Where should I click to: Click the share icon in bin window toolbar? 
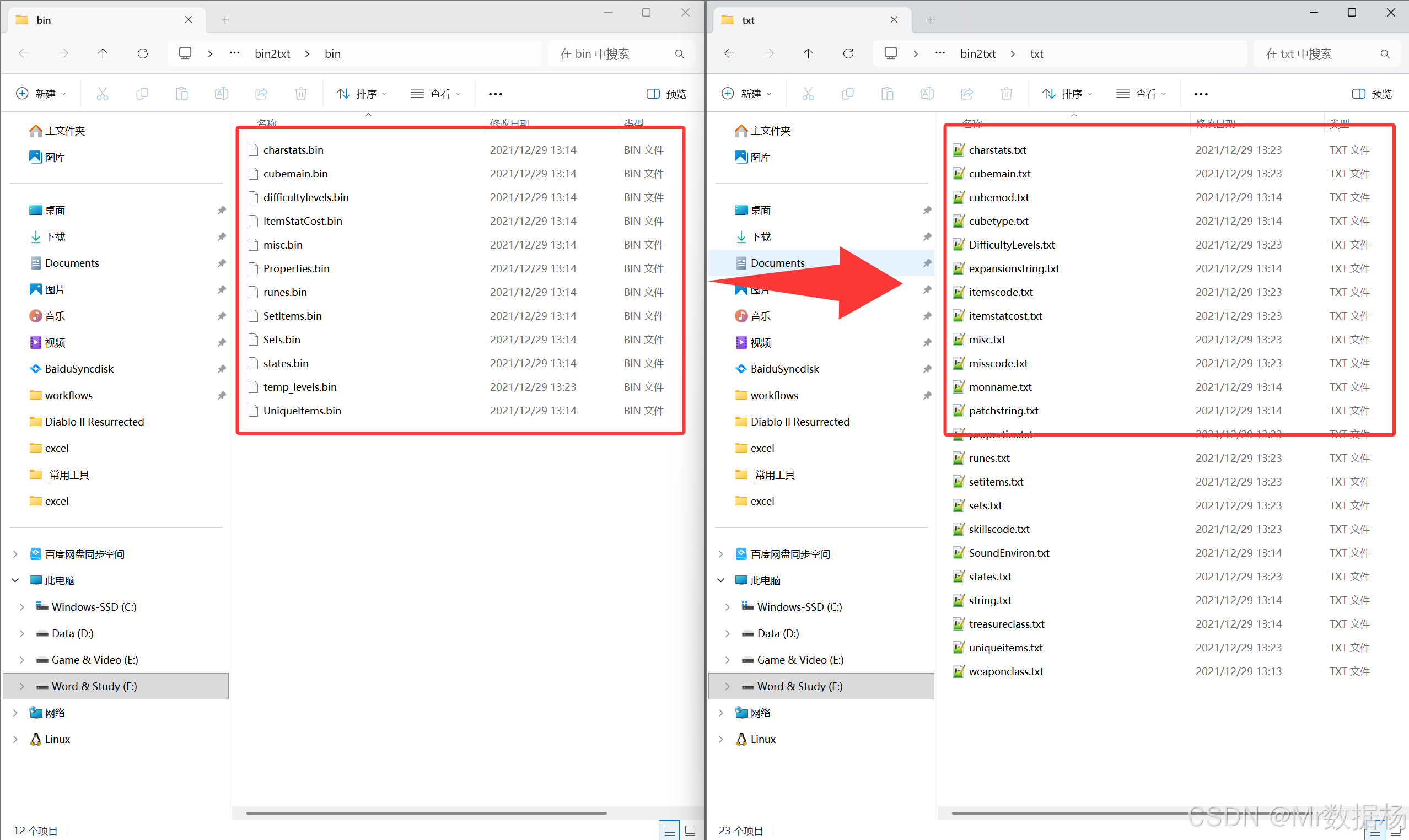261,94
